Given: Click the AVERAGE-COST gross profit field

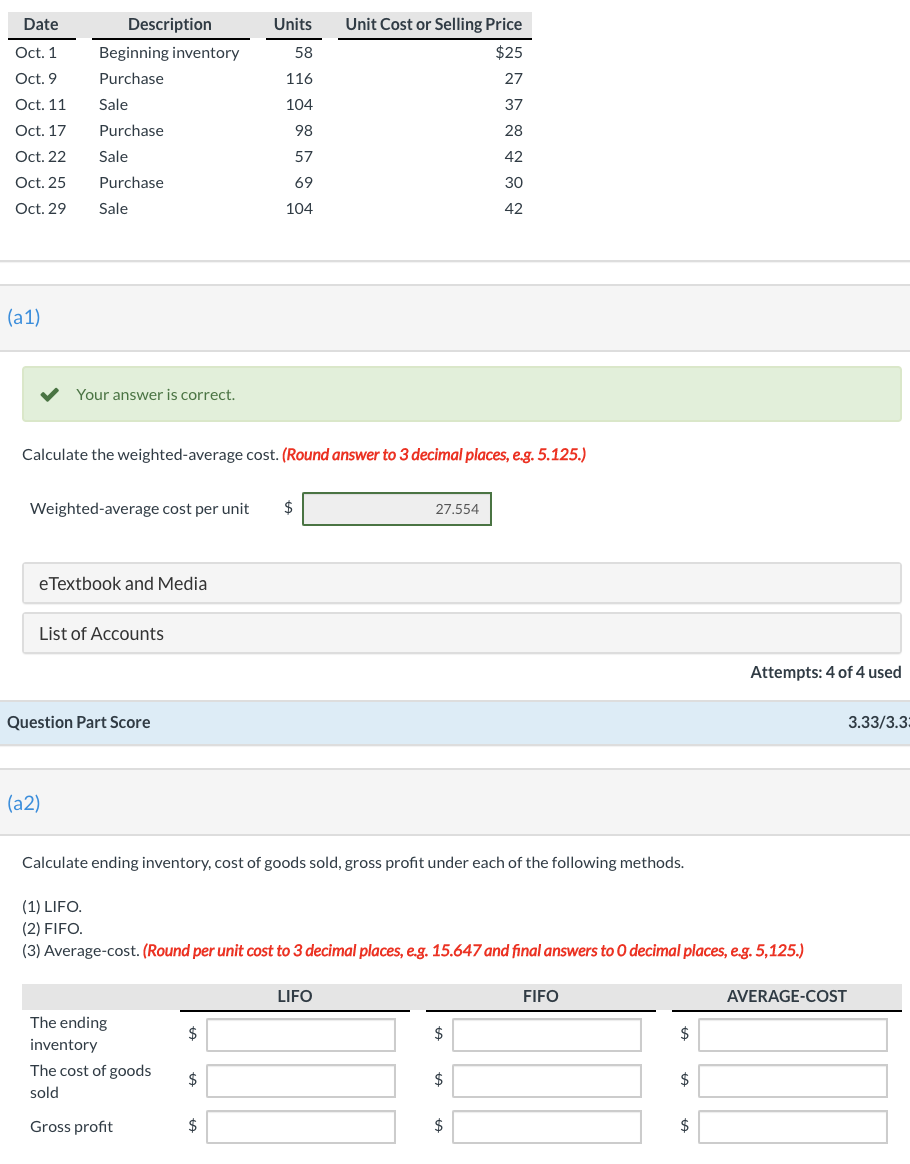Looking at the screenshot, I should pos(792,1126).
